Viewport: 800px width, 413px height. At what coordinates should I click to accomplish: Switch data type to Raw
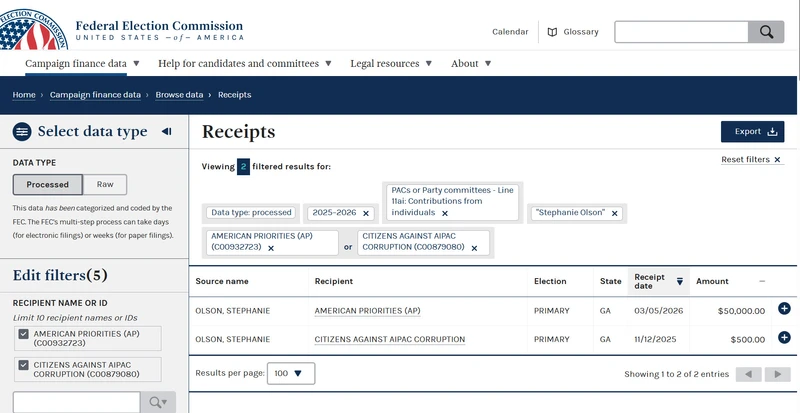pos(105,184)
